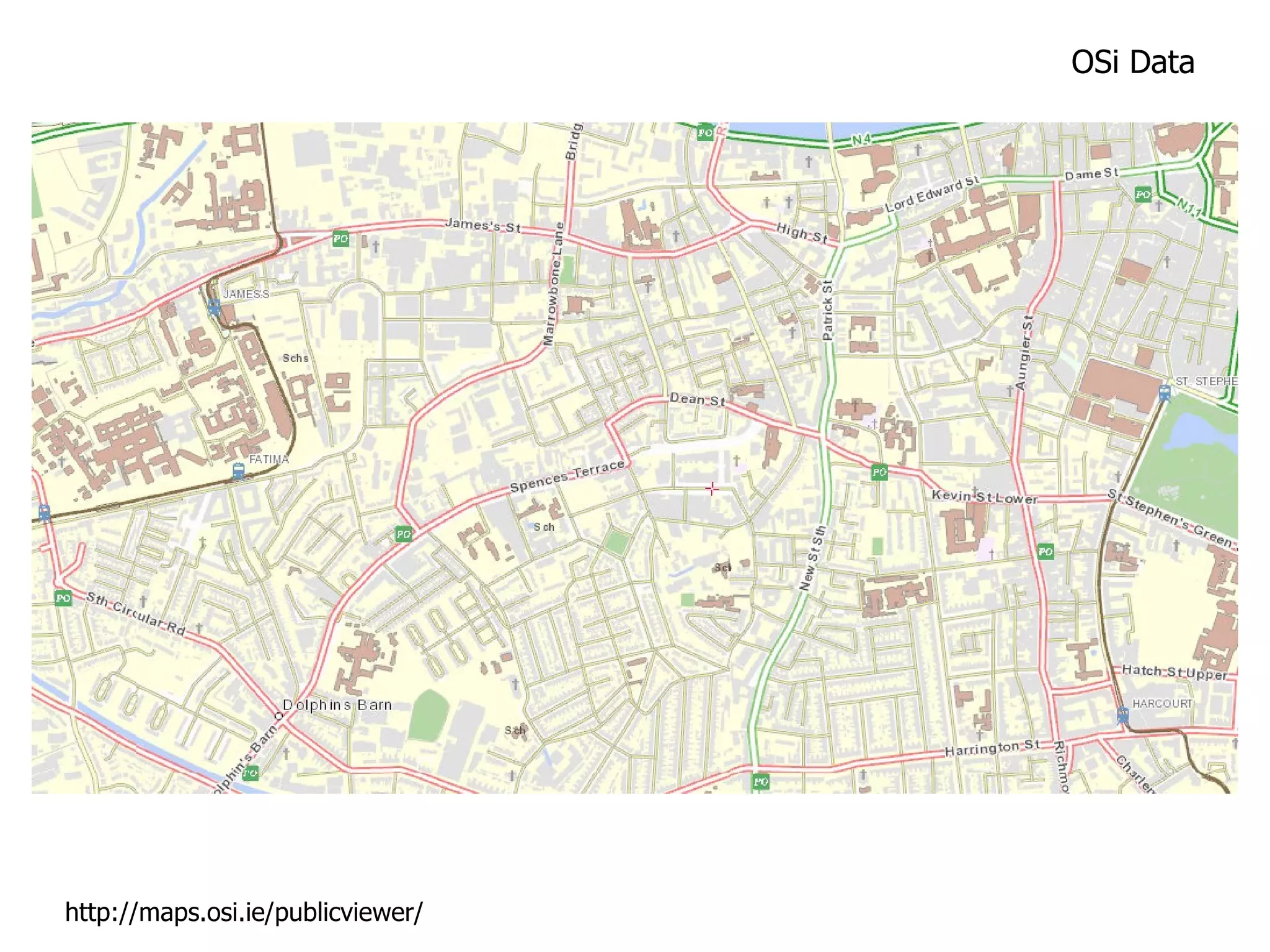This screenshot has width=1270, height=952.
Task: Open the maps.osi.ie publicviewer URL
Action: [244, 912]
